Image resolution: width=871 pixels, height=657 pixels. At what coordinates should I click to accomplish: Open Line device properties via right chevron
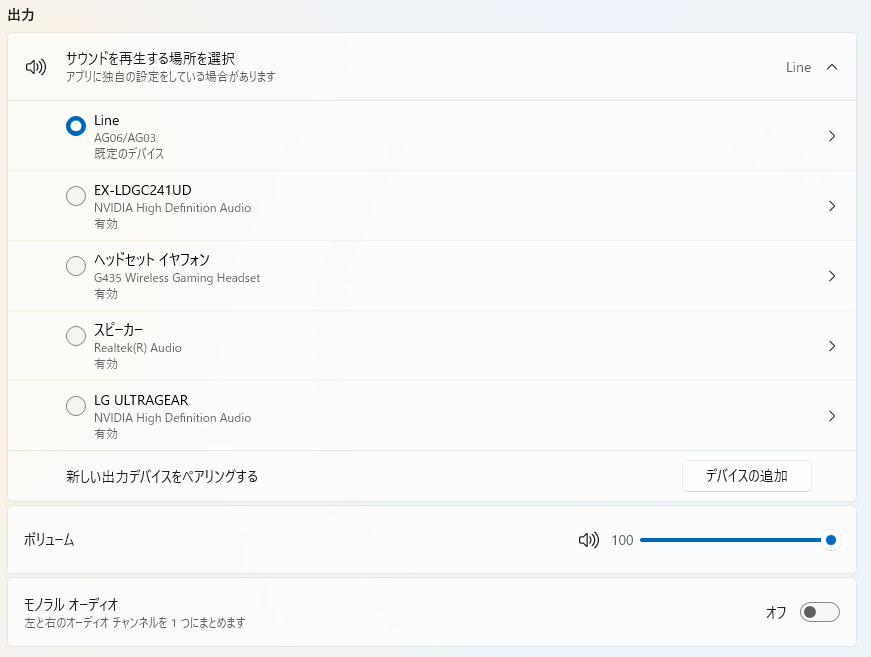pos(831,136)
